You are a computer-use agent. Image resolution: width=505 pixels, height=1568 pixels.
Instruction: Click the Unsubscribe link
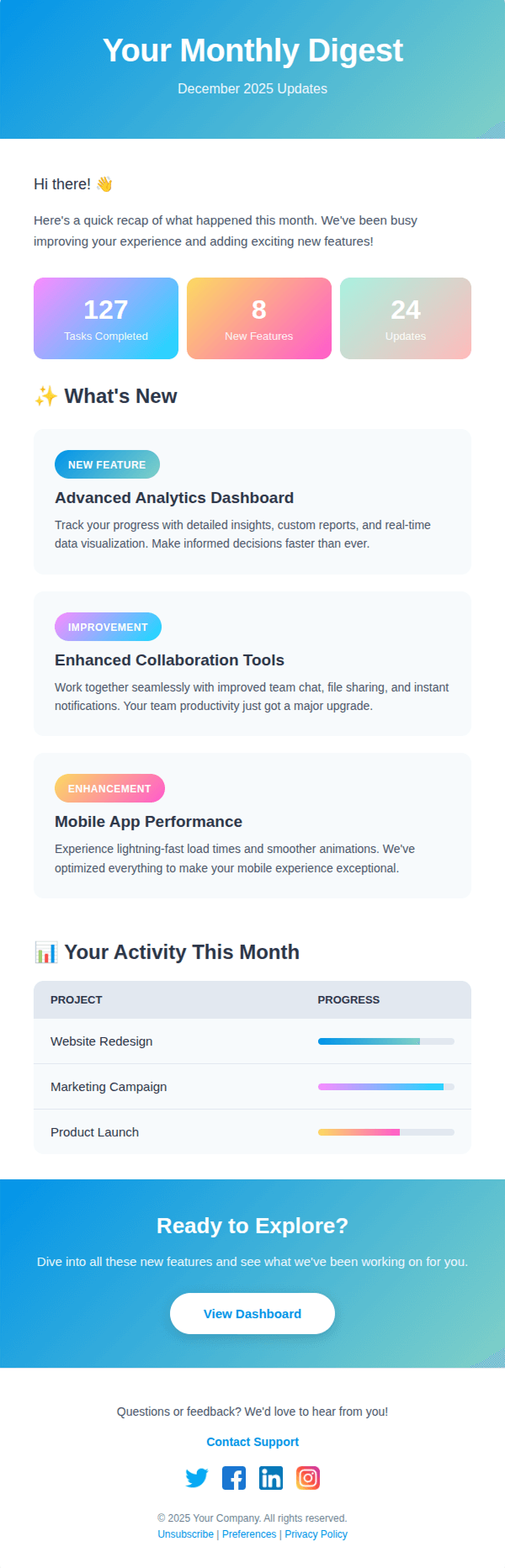point(186,1534)
